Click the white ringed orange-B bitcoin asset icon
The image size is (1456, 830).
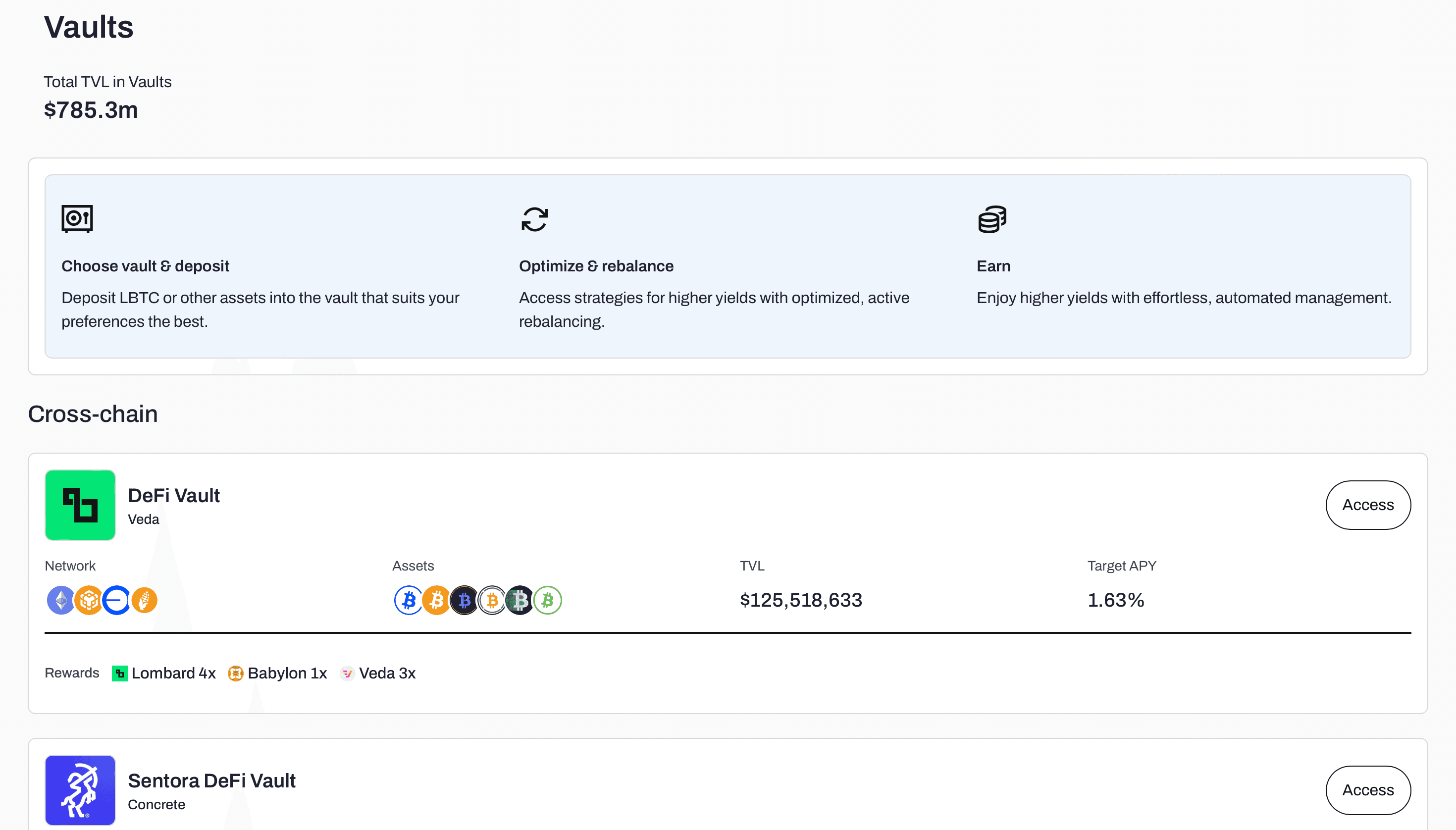(x=491, y=600)
